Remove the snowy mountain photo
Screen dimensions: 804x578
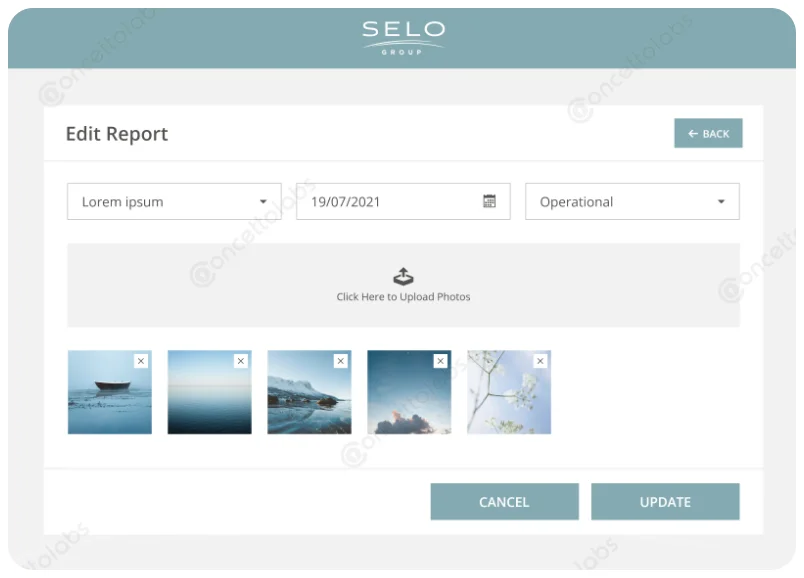click(x=341, y=361)
